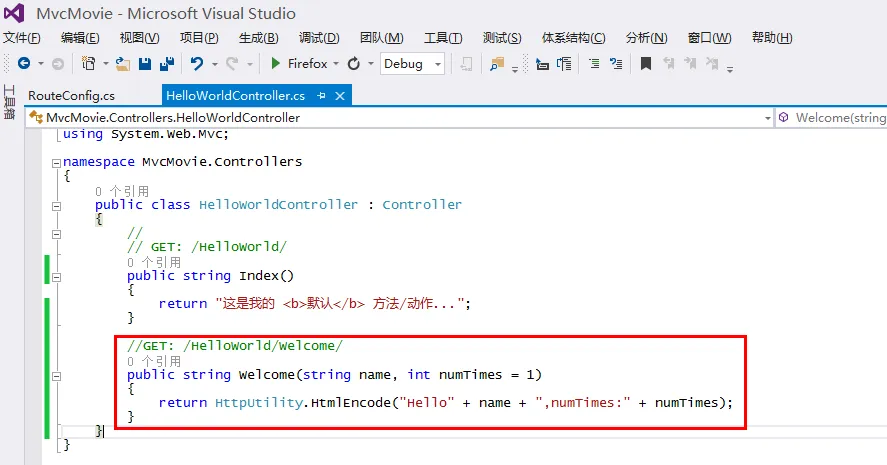This screenshot has height=465, width=887.
Task: Click the Save floppy disk icon
Action: (x=145, y=64)
